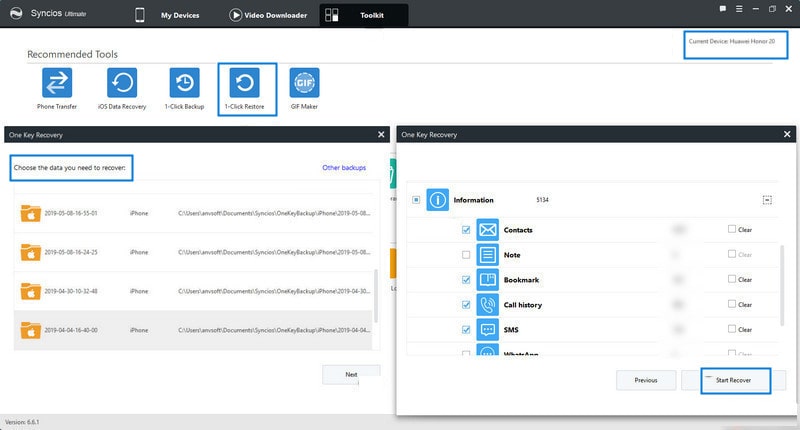Switch to My Devices tab

click(x=180, y=15)
